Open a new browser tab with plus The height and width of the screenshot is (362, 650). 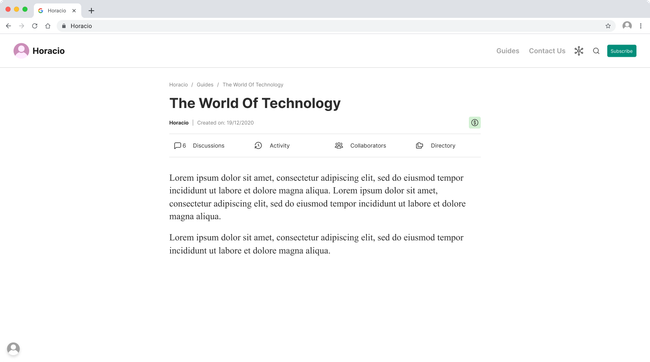pos(91,11)
